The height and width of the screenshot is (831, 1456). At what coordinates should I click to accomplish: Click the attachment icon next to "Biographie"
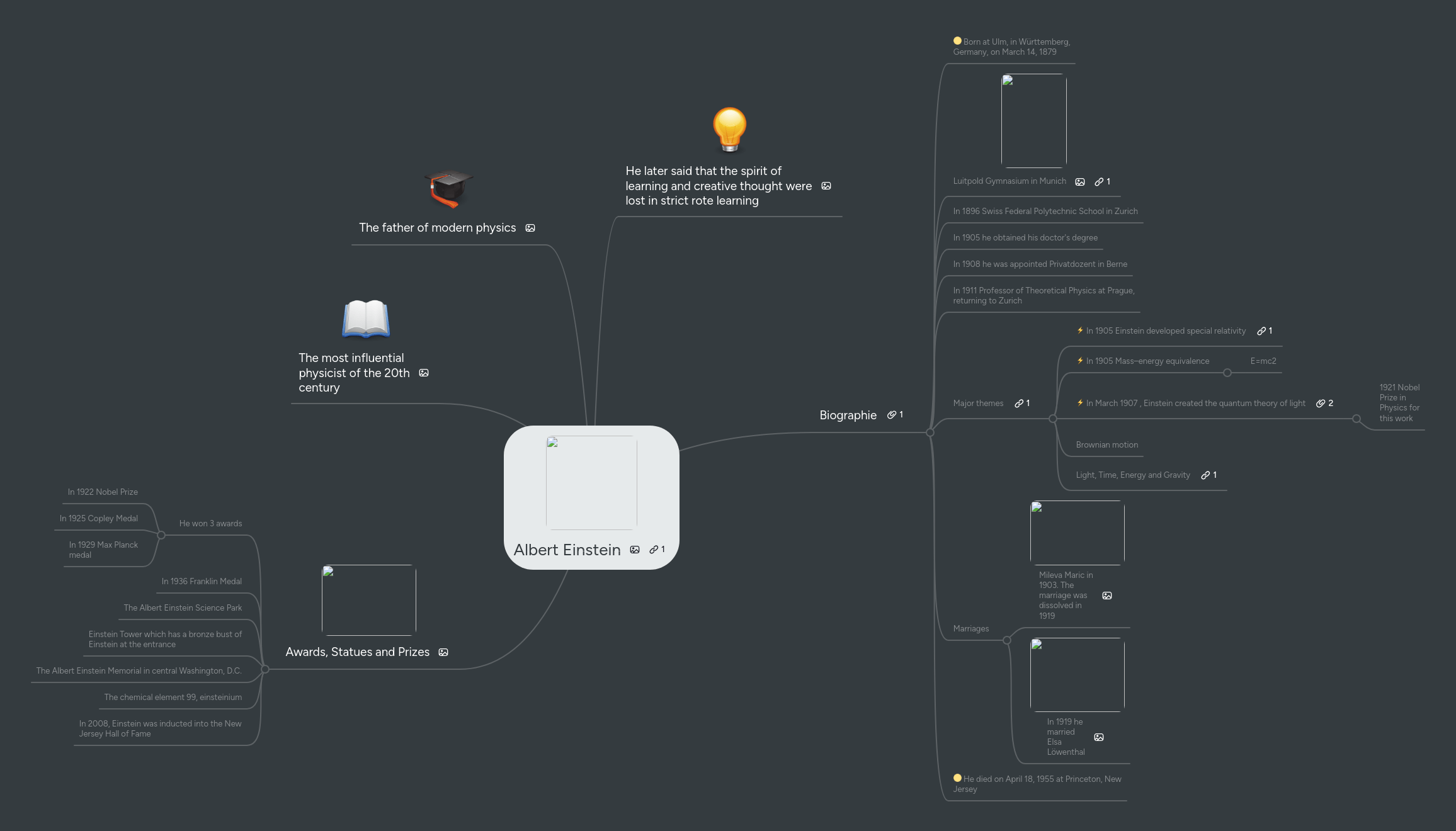(892, 415)
